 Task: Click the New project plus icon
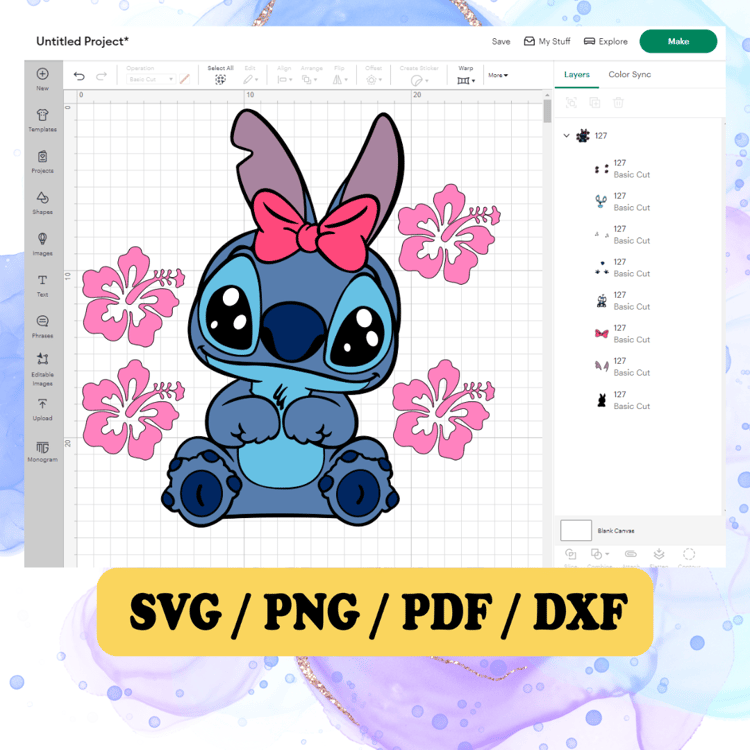click(x=43, y=74)
